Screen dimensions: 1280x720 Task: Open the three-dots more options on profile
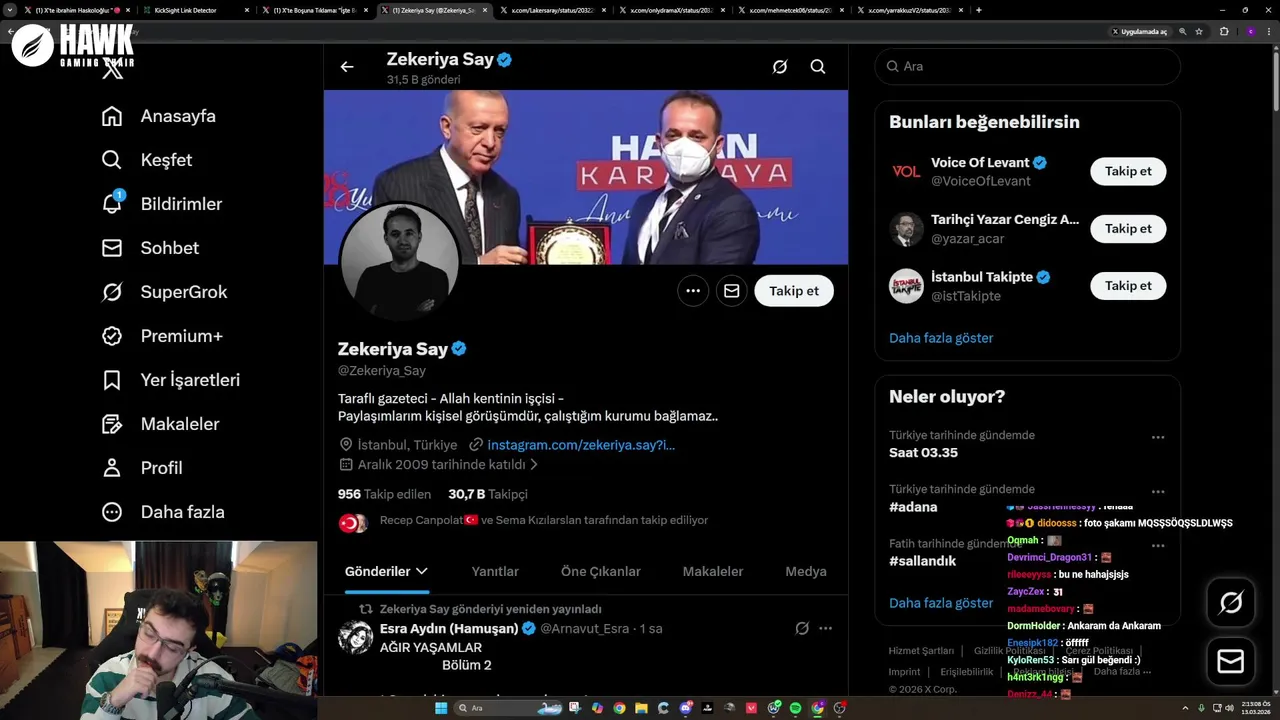coord(693,291)
